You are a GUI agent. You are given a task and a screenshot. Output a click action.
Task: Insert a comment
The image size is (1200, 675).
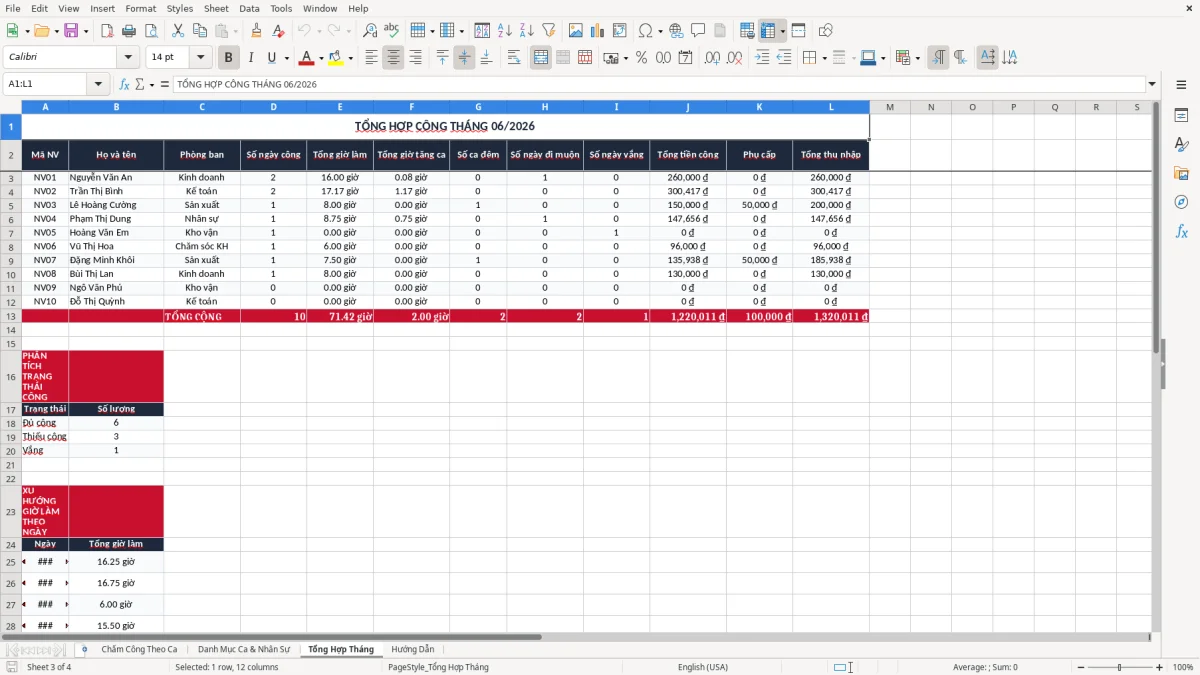(x=698, y=31)
